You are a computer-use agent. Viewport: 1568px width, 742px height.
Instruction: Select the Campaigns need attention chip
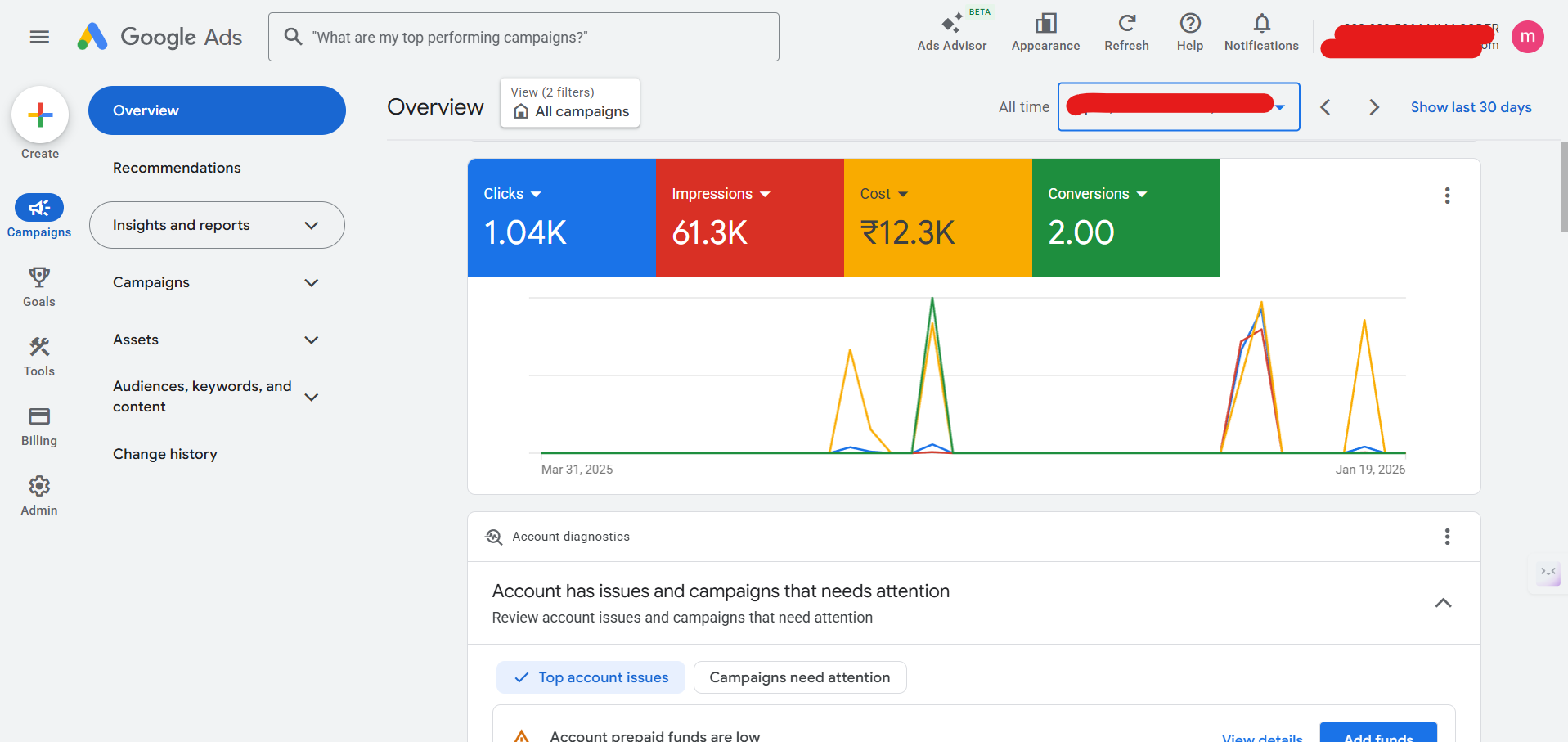pyautogui.click(x=799, y=677)
